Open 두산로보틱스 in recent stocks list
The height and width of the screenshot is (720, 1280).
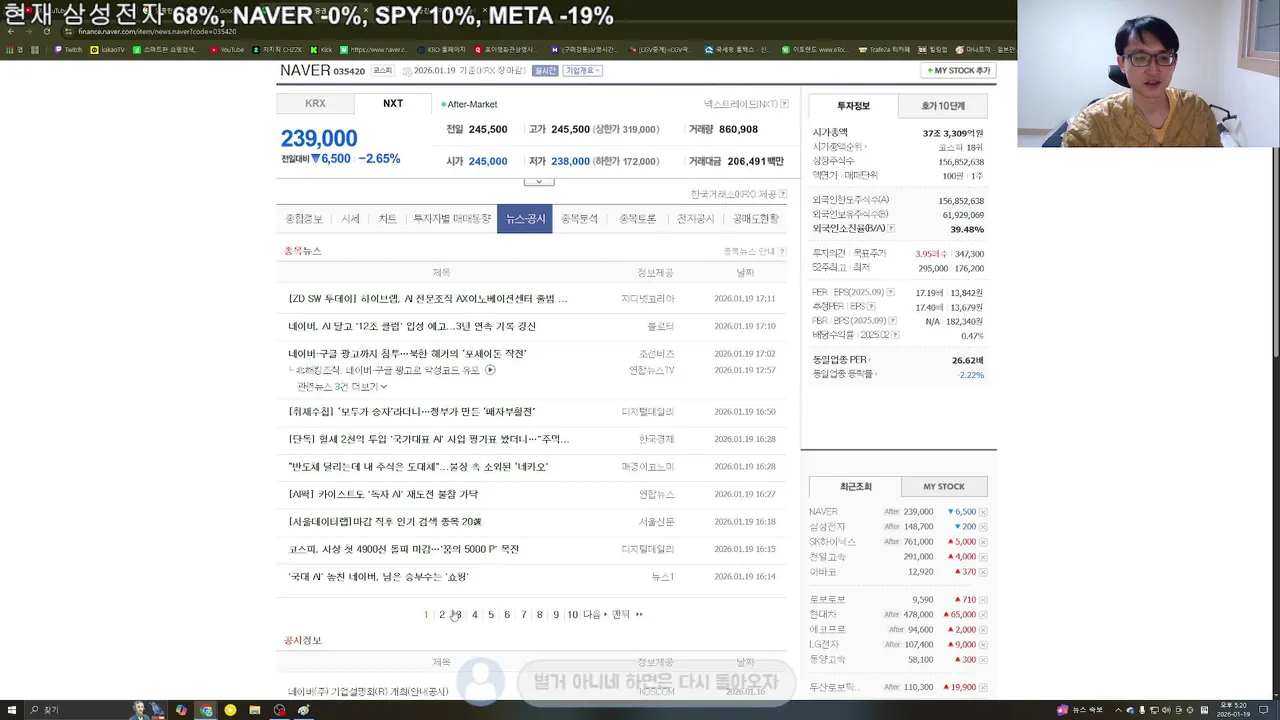click(x=834, y=688)
